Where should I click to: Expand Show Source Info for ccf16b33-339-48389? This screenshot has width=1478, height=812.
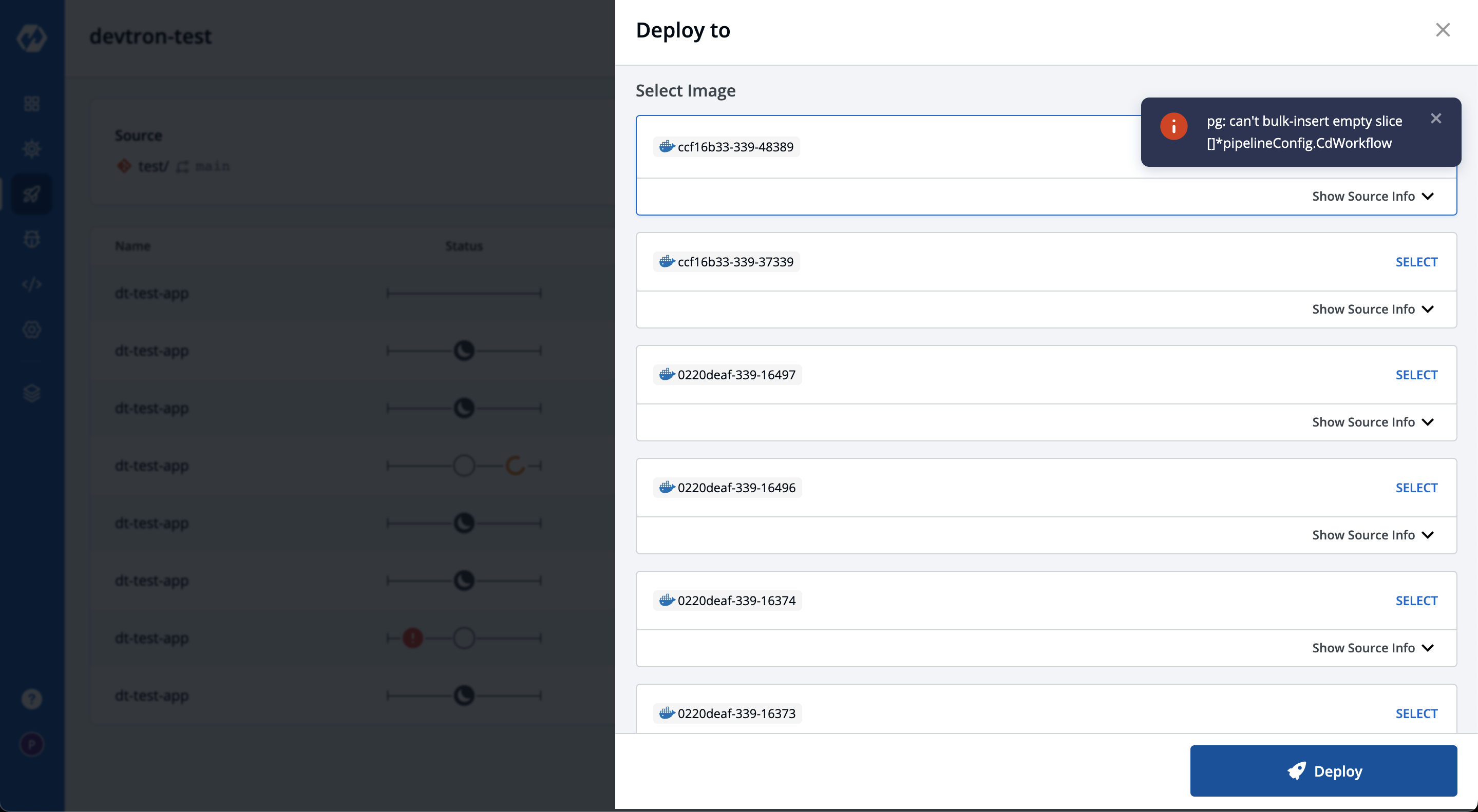pyautogui.click(x=1372, y=196)
